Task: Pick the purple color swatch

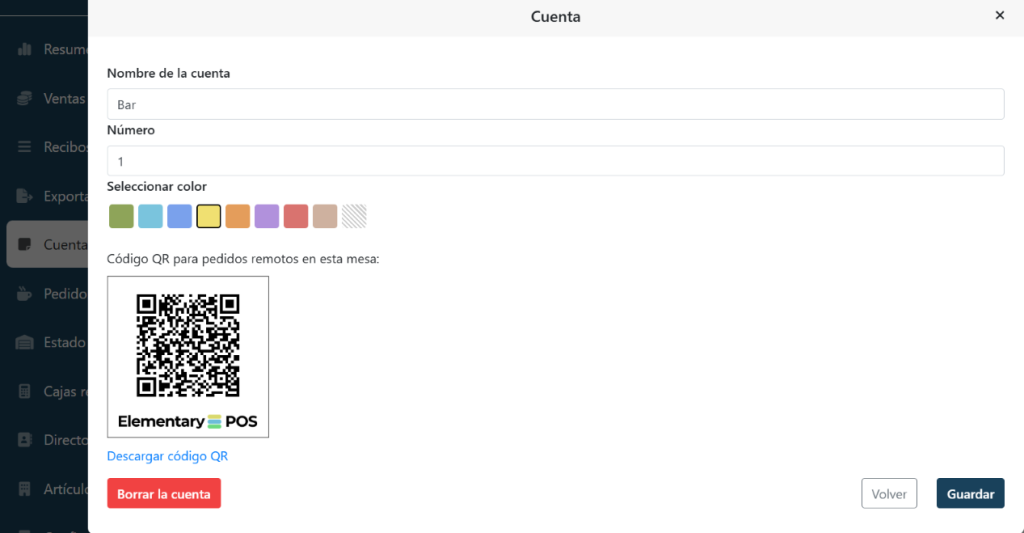Action: coord(266,216)
